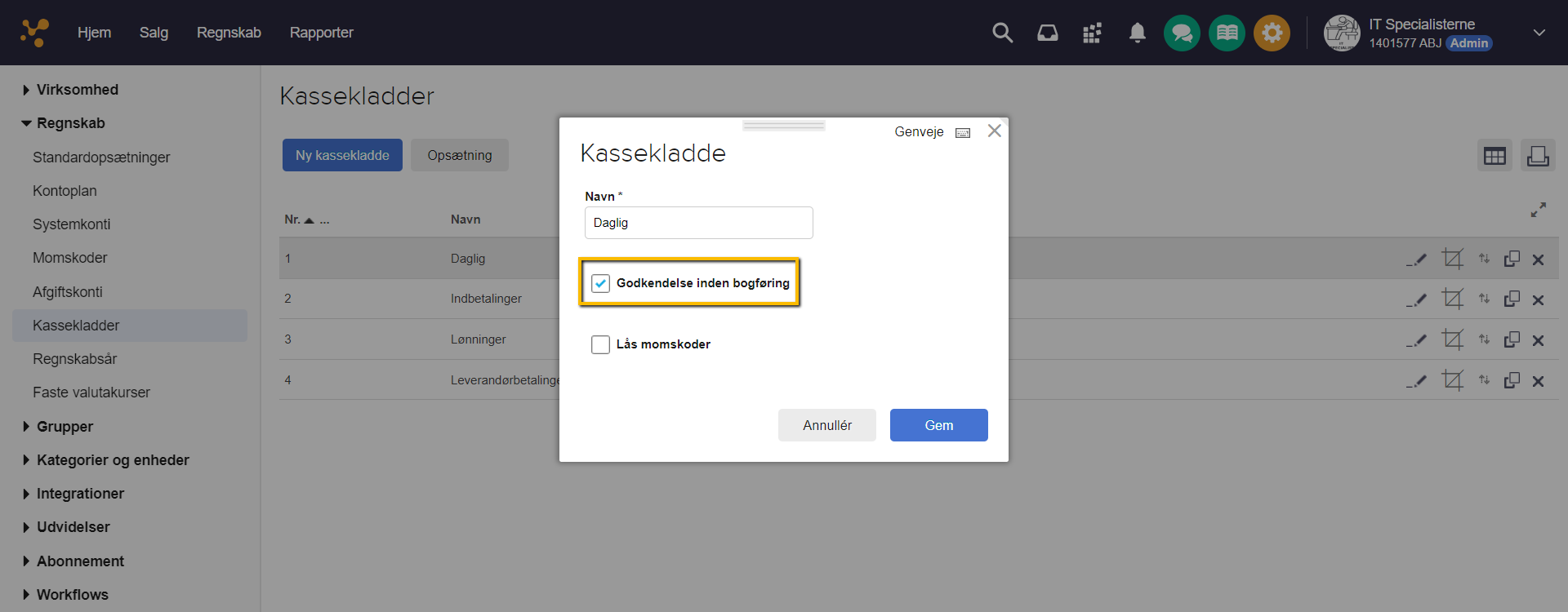Open the green book help icon

click(1227, 33)
